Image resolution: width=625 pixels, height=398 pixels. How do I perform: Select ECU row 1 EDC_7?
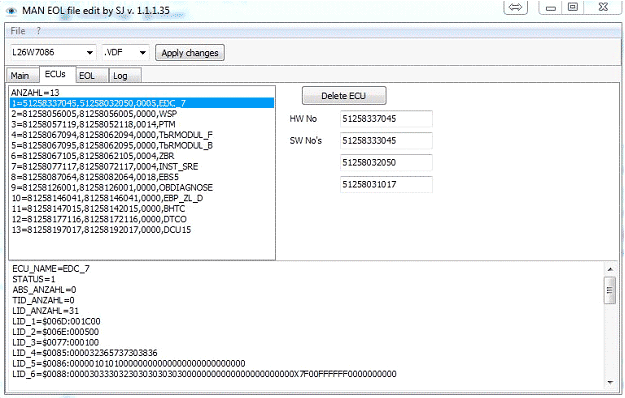[x=142, y=103]
